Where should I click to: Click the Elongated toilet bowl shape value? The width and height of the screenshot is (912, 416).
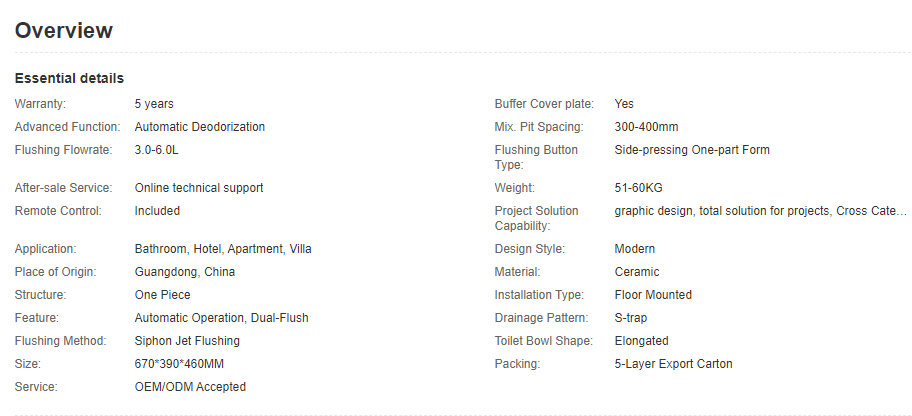(x=642, y=341)
